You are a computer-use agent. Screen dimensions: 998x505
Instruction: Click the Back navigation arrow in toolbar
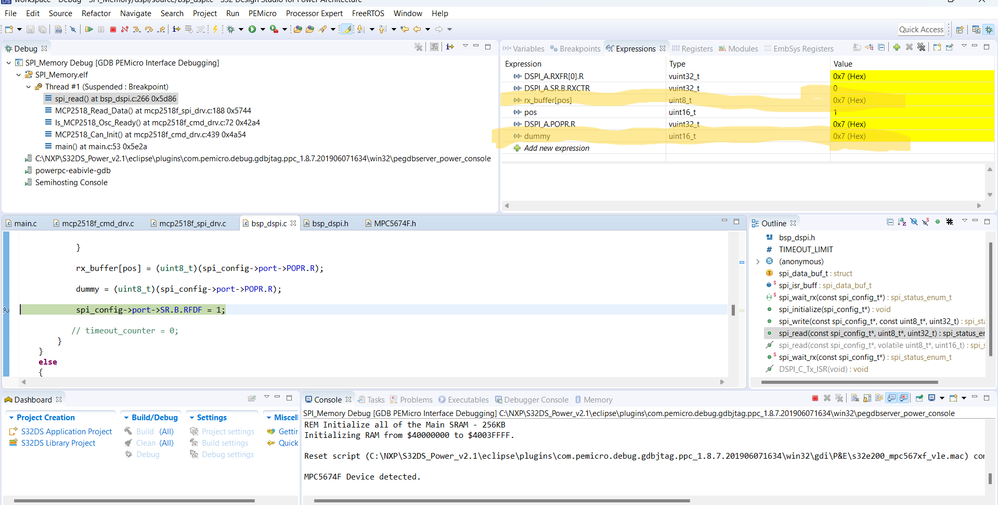tap(417, 29)
